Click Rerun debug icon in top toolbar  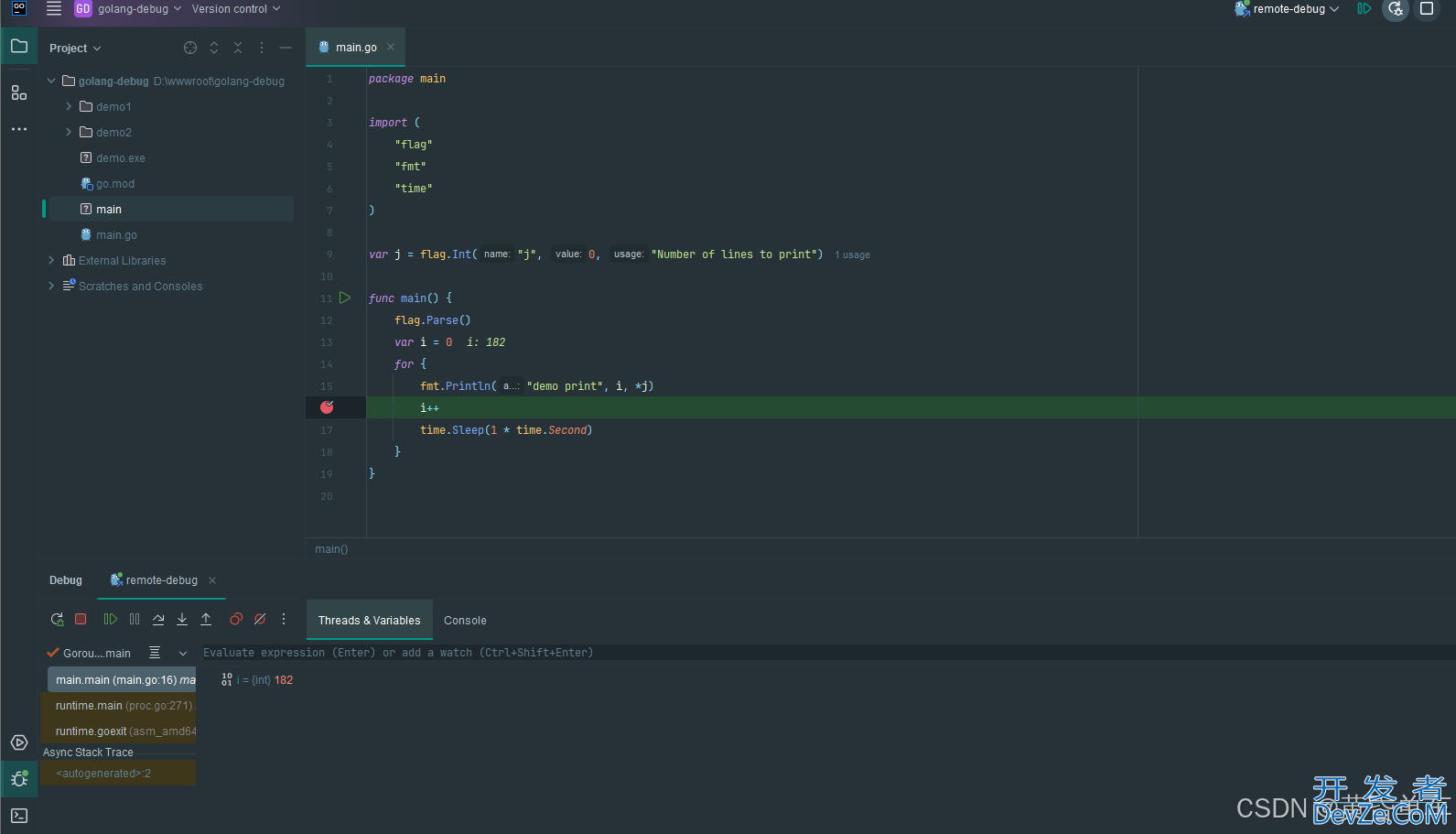1396,9
